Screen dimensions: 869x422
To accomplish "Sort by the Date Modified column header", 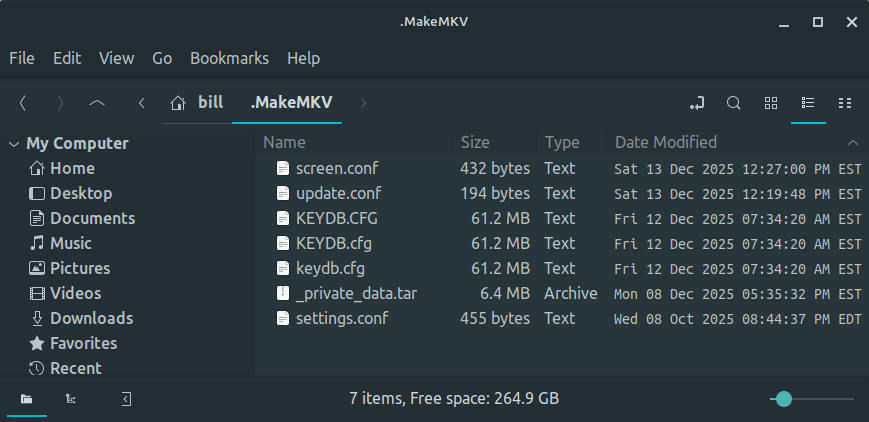I will pos(737,143).
